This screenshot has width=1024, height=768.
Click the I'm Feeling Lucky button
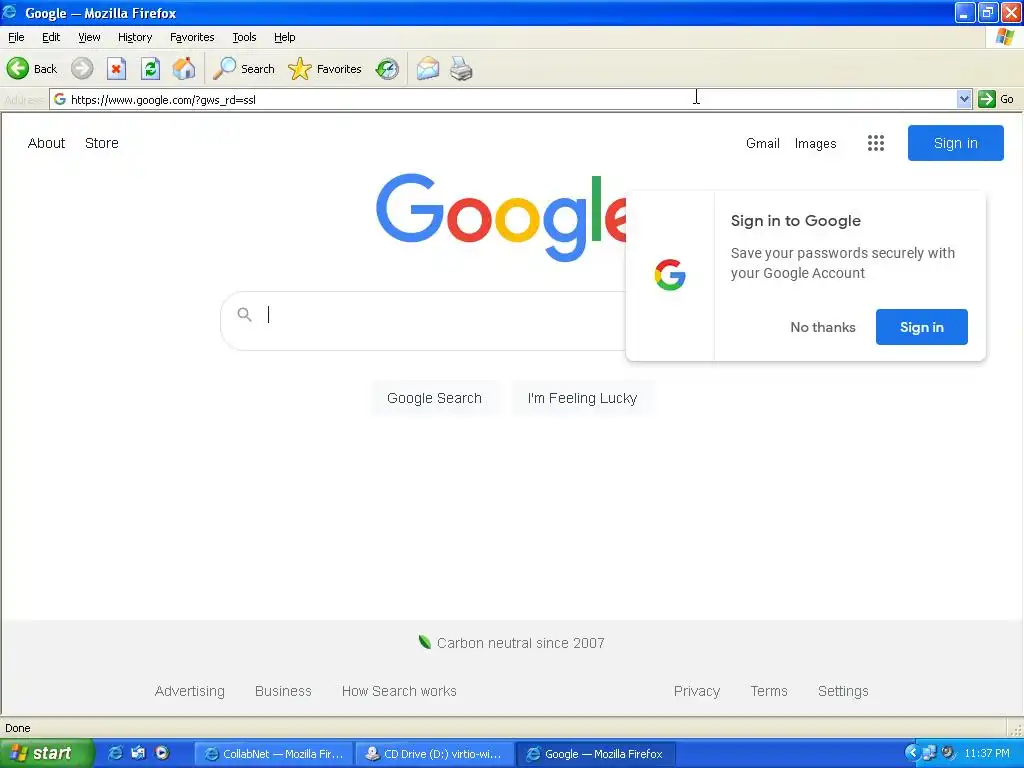pos(583,398)
